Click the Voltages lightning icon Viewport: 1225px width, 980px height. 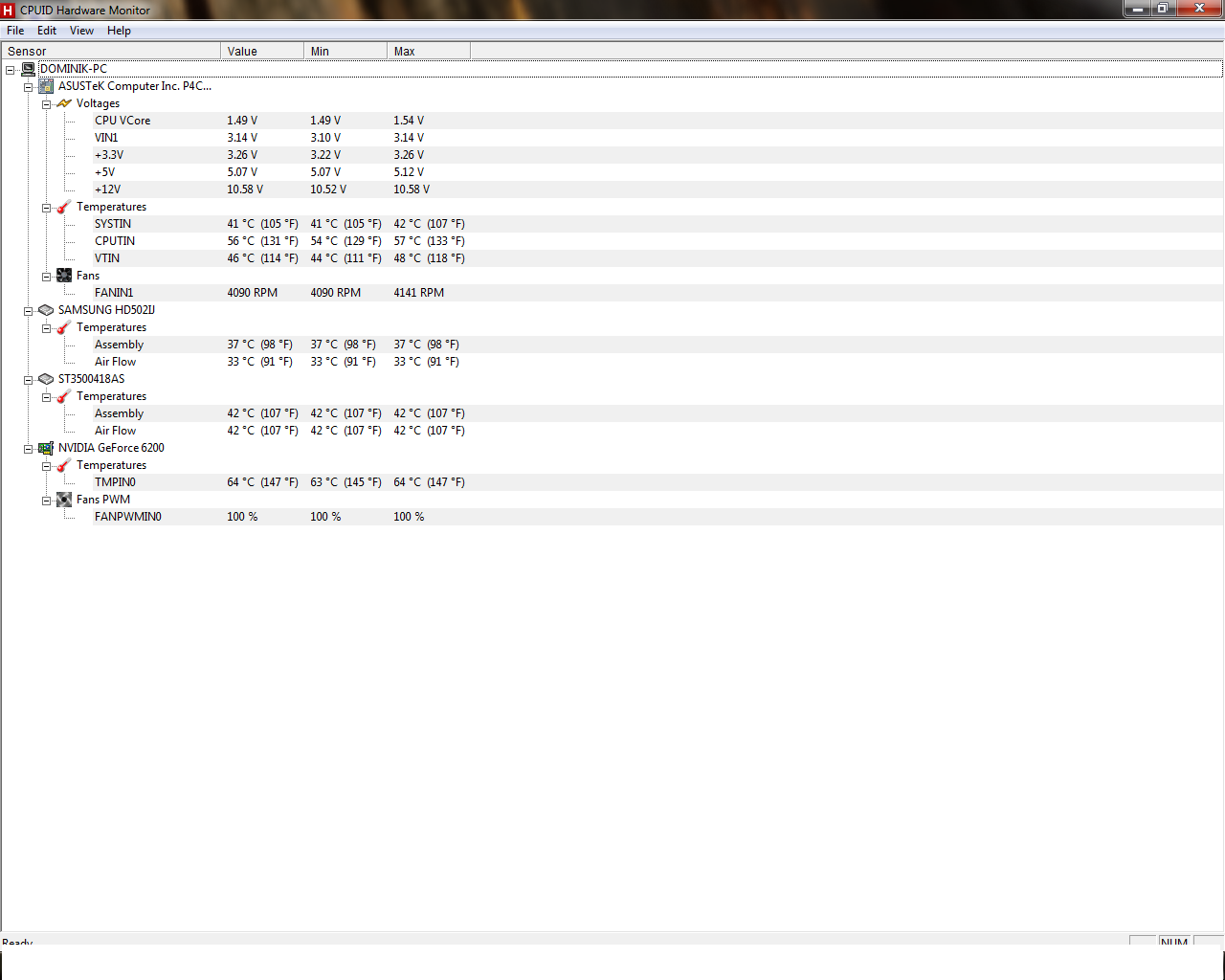pos(64,103)
